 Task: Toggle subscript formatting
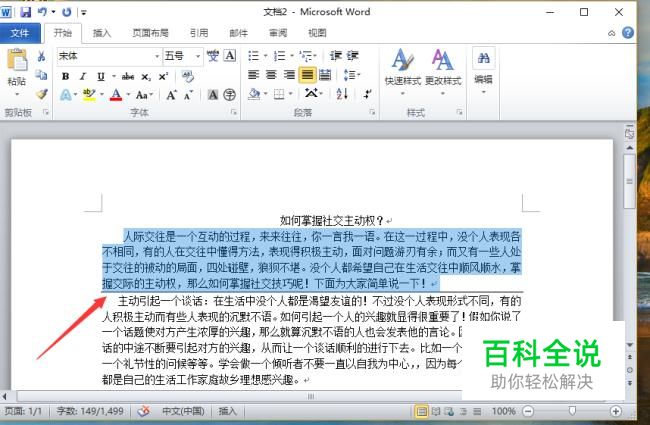(146, 77)
